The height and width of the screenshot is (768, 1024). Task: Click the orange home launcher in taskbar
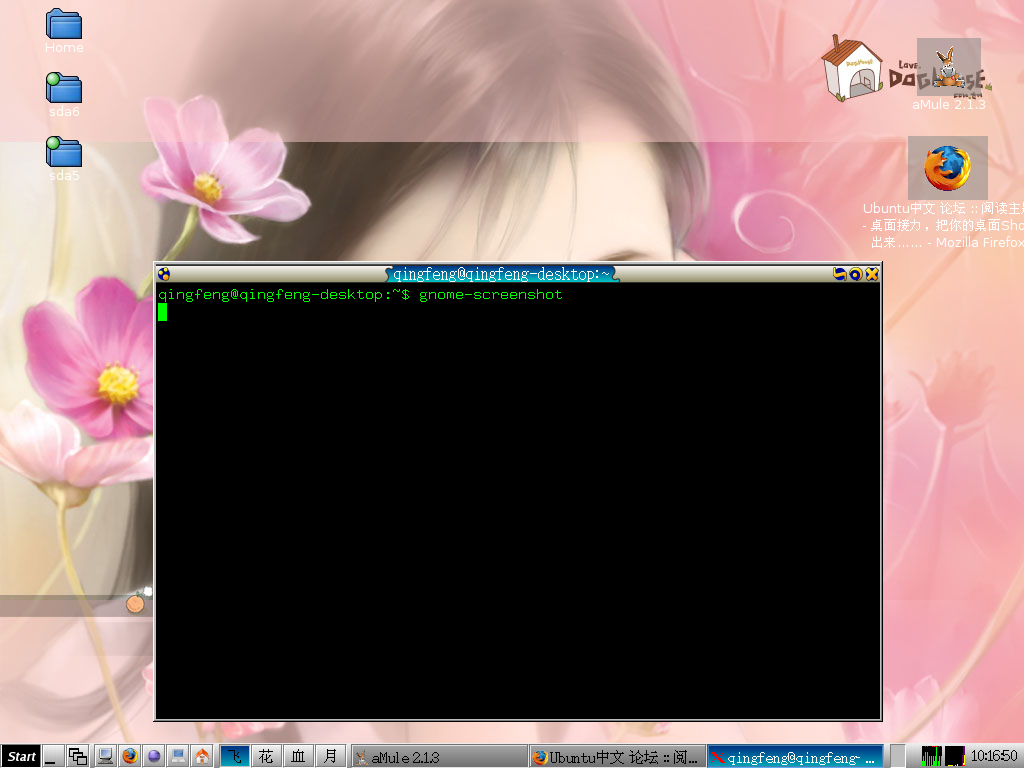[x=202, y=756]
